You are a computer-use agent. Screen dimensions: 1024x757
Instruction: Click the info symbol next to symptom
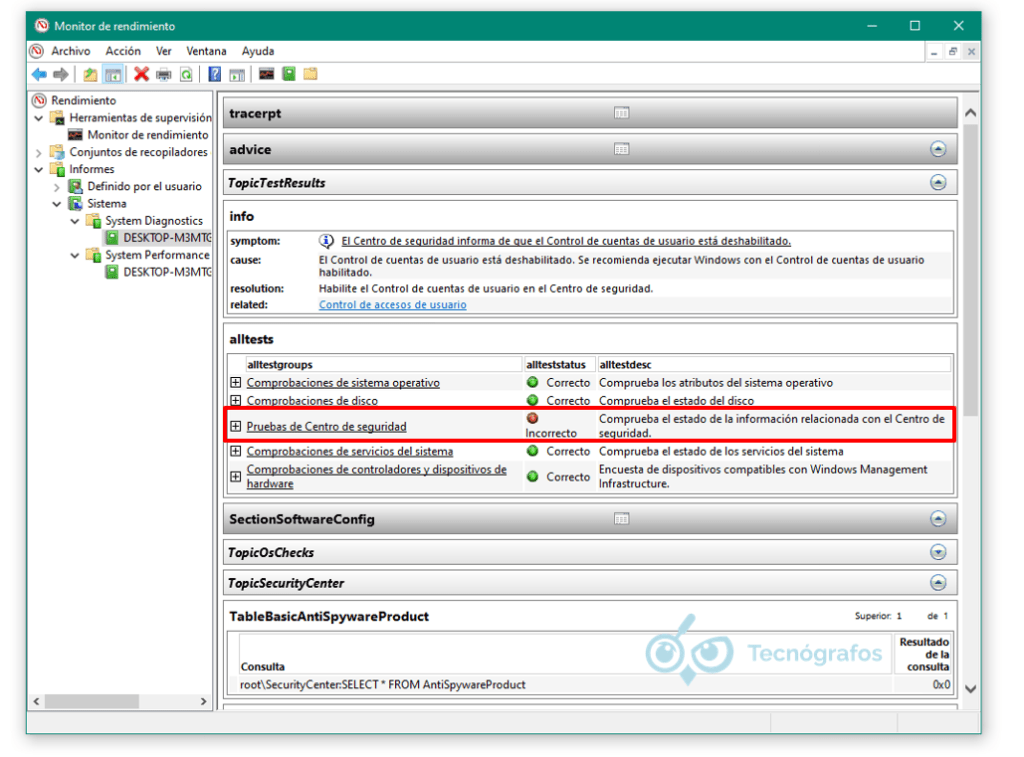[324, 239]
